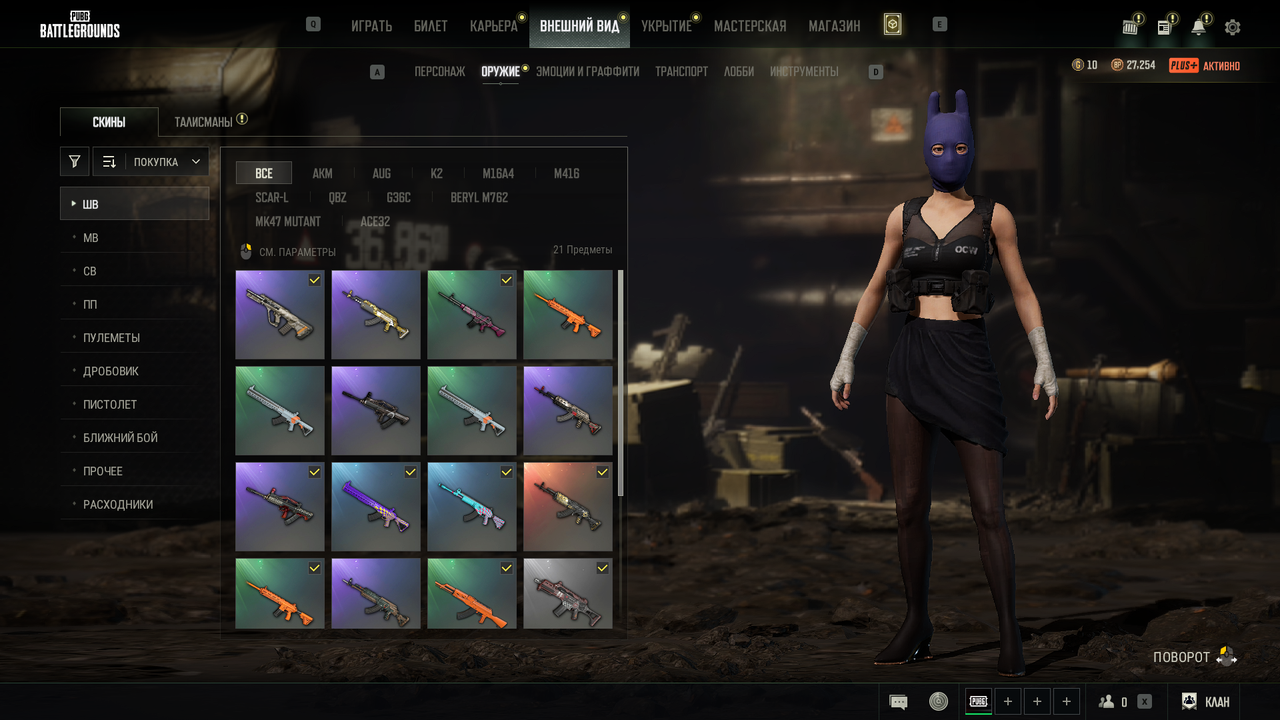Click the КЛАН button
1280x720 pixels.
[x=1218, y=702]
